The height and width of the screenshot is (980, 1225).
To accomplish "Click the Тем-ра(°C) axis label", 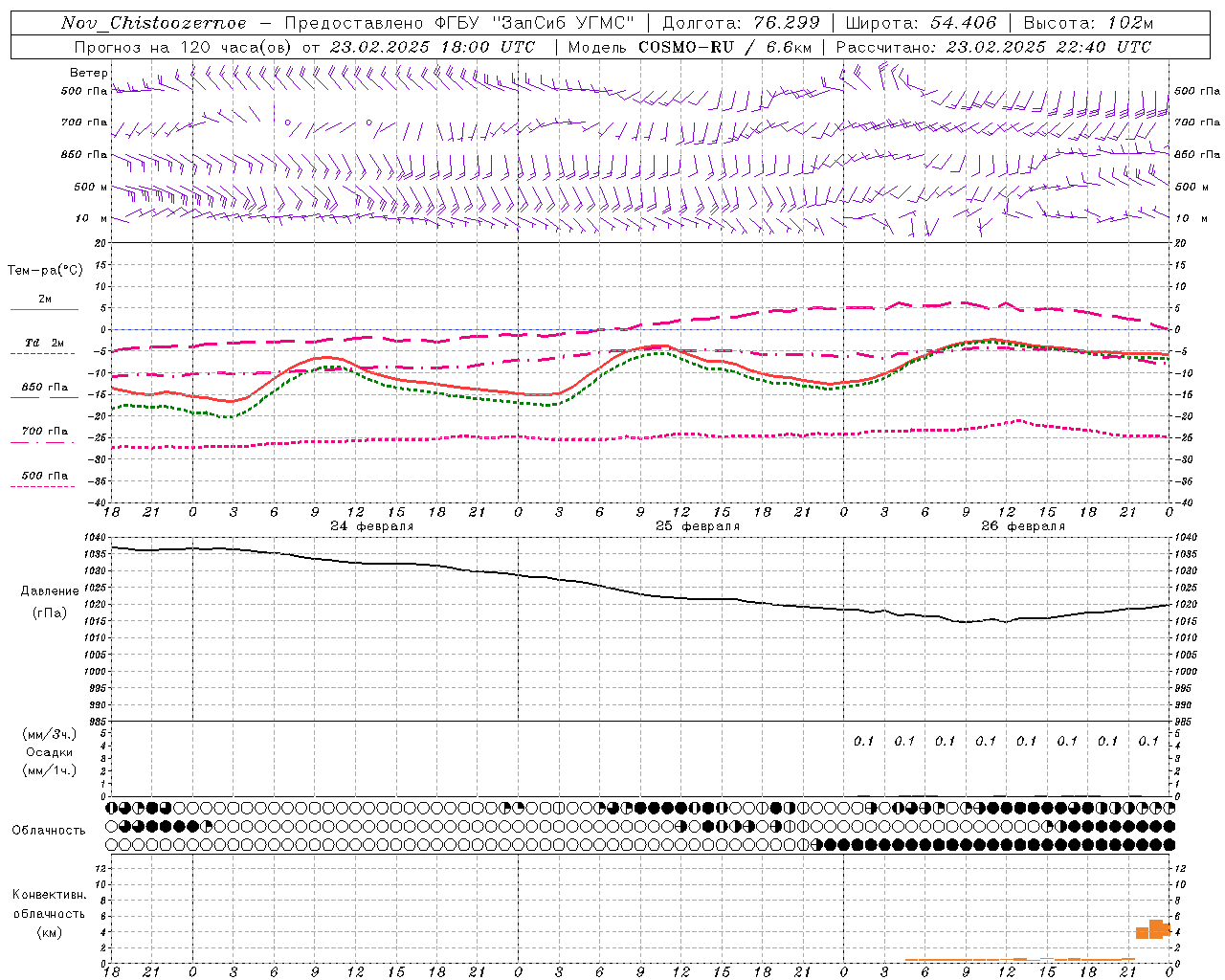I will (x=45, y=271).
